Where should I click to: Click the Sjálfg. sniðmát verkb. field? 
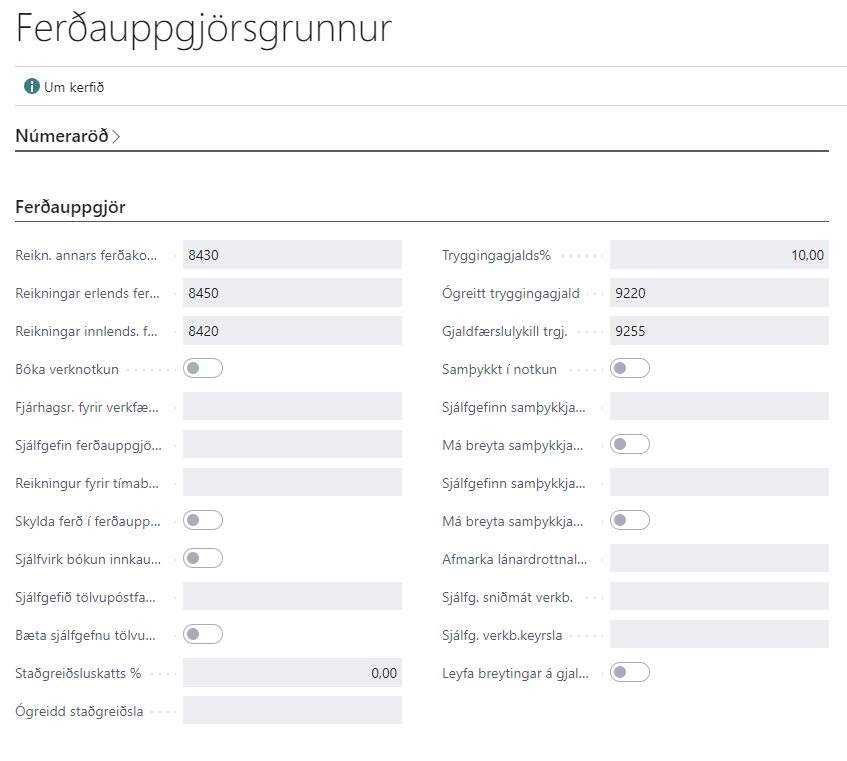(x=719, y=597)
